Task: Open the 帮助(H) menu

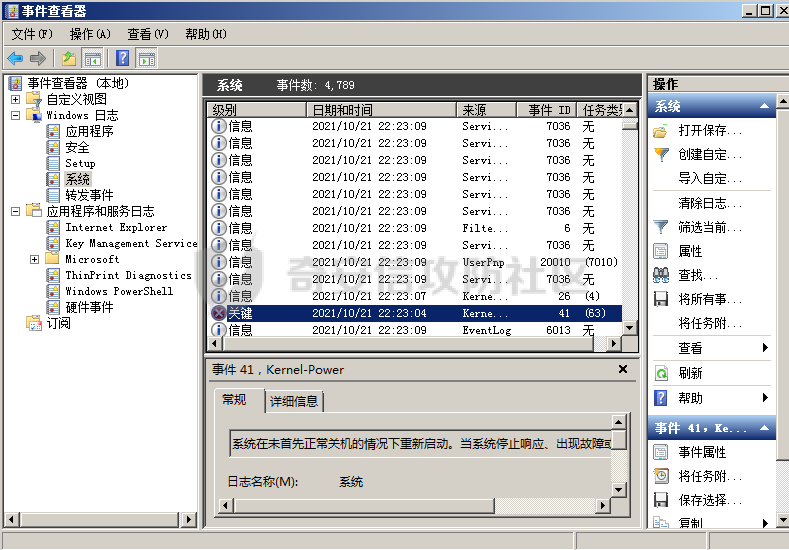Action: pyautogui.click(x=206, y=34)
